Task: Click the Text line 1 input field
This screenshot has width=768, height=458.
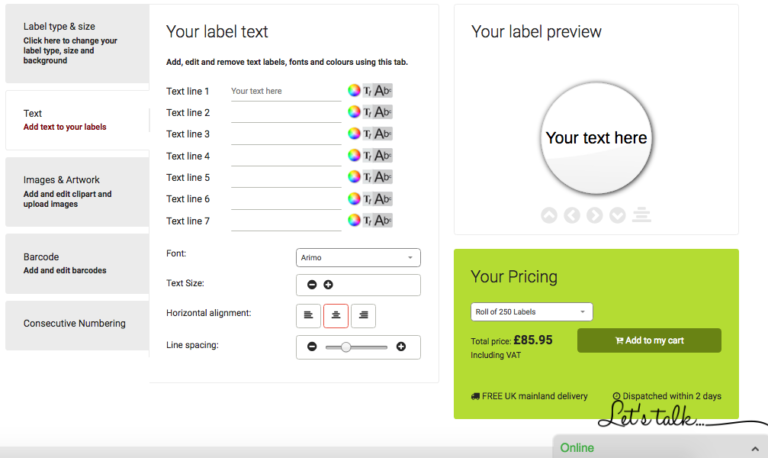Action: click(x=285, y=91)
